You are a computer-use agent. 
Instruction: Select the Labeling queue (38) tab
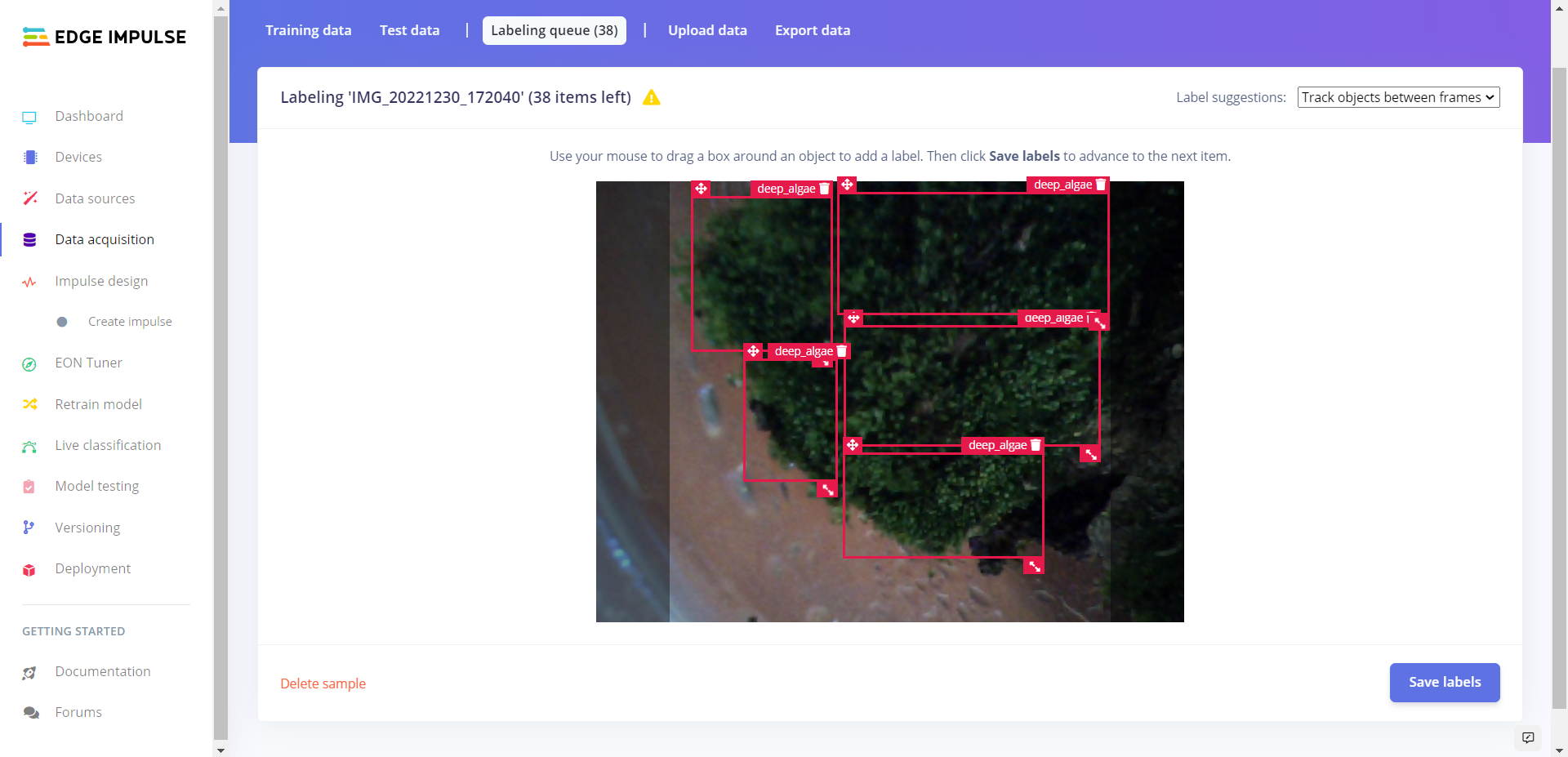point(555,30)
